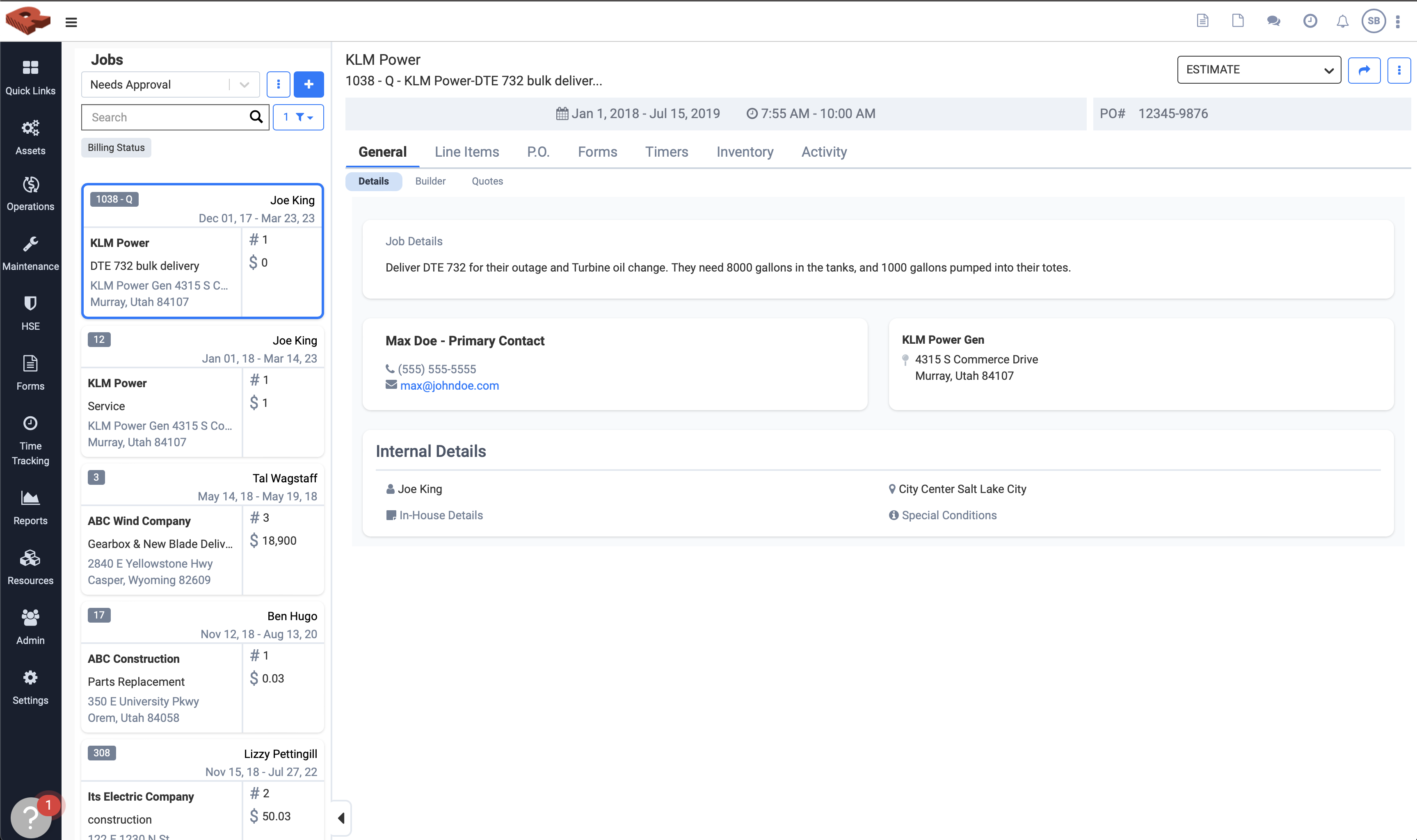Open the filter funnel dropdown
This screenshot has width=1417, height=840.
(x=298, y=117)
